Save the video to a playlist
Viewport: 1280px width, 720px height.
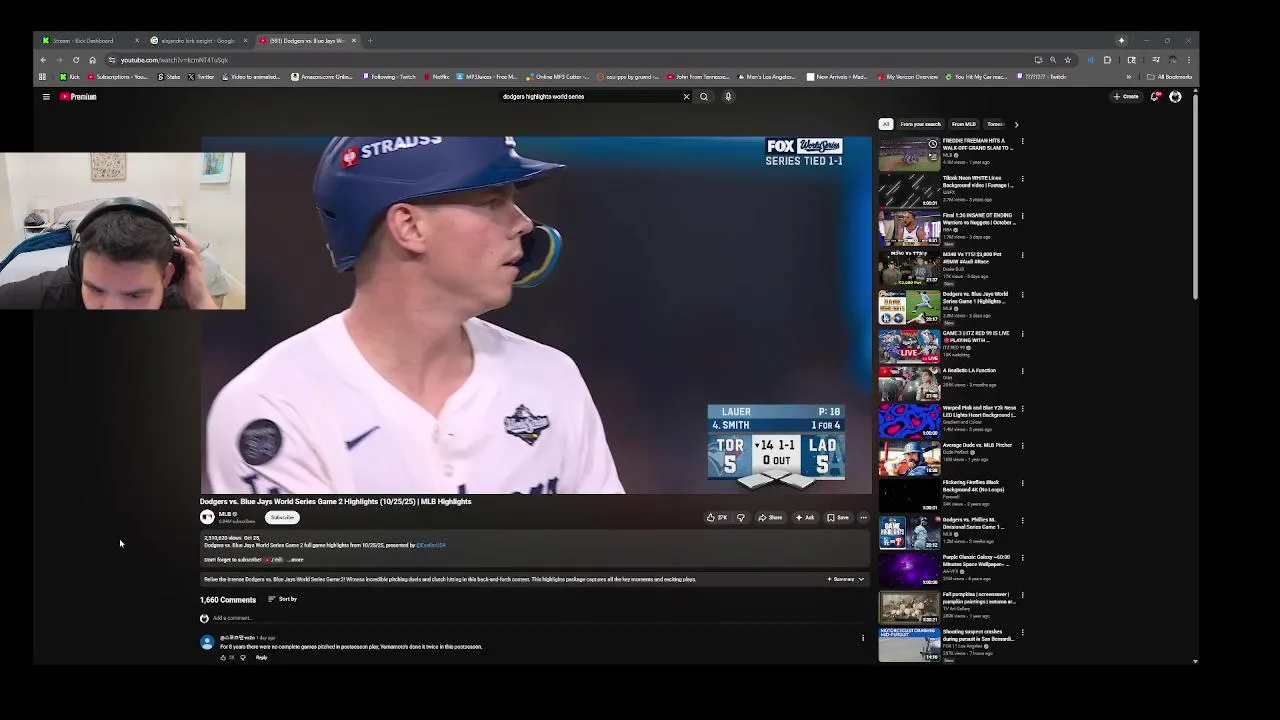tap(838, 518)
